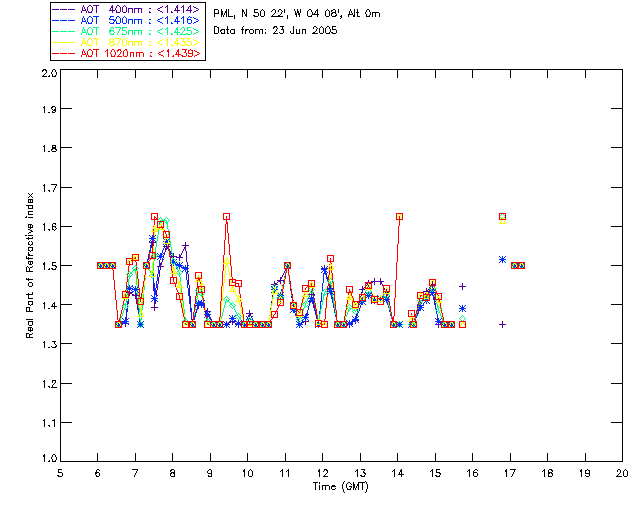This screenshot has height=512, width=640.
Task: Click the y-axis tick label 1.4
Action: 49,305
